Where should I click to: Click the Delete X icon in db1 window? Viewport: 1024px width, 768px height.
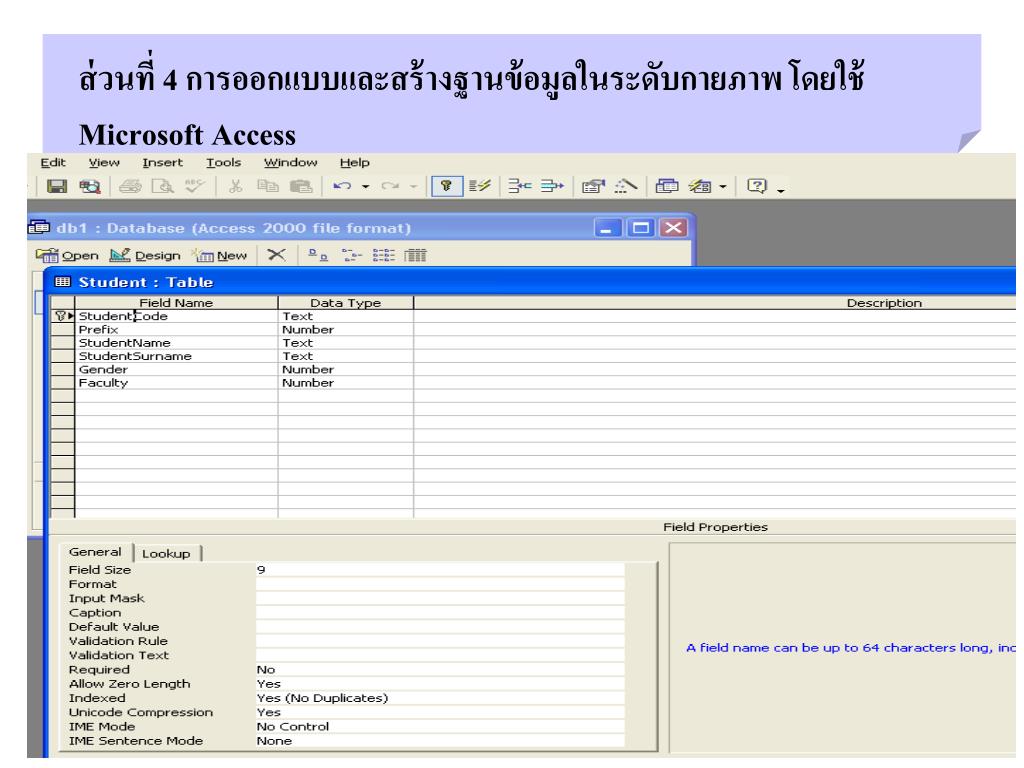[277, 255]
